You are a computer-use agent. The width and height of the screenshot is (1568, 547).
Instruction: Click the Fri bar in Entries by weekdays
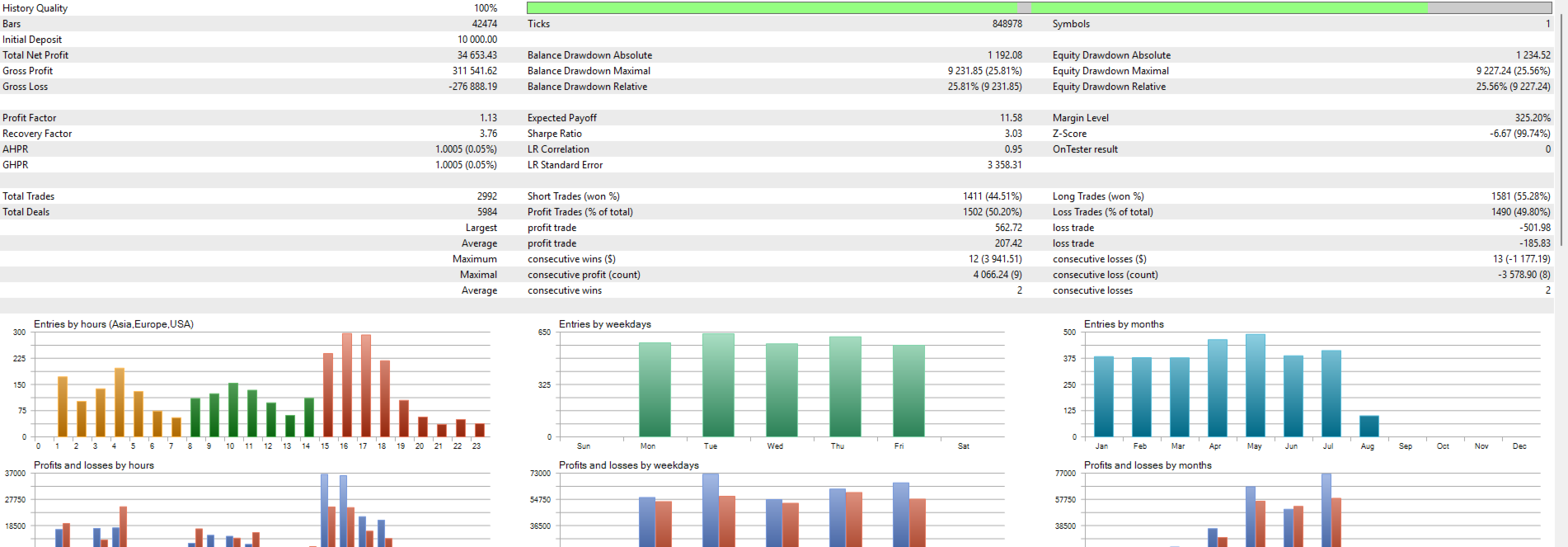pos(908,391)
